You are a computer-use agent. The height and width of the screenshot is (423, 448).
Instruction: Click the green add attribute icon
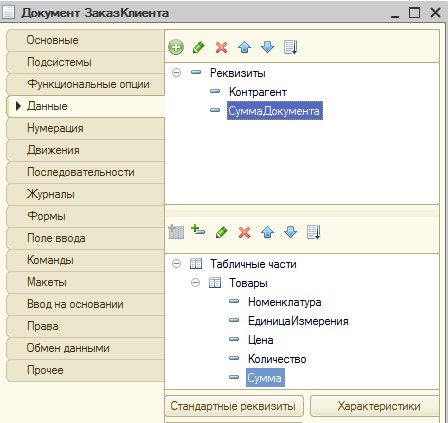coord(176,47)
